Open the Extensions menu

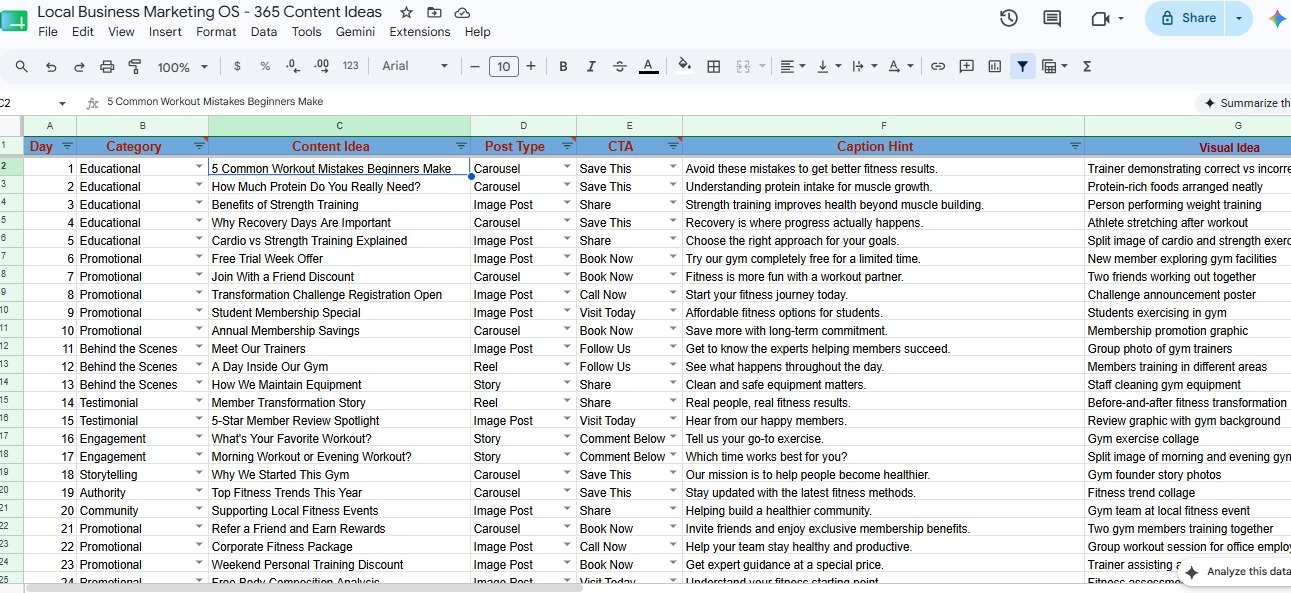pyautogui.click(x=420, y=32)
